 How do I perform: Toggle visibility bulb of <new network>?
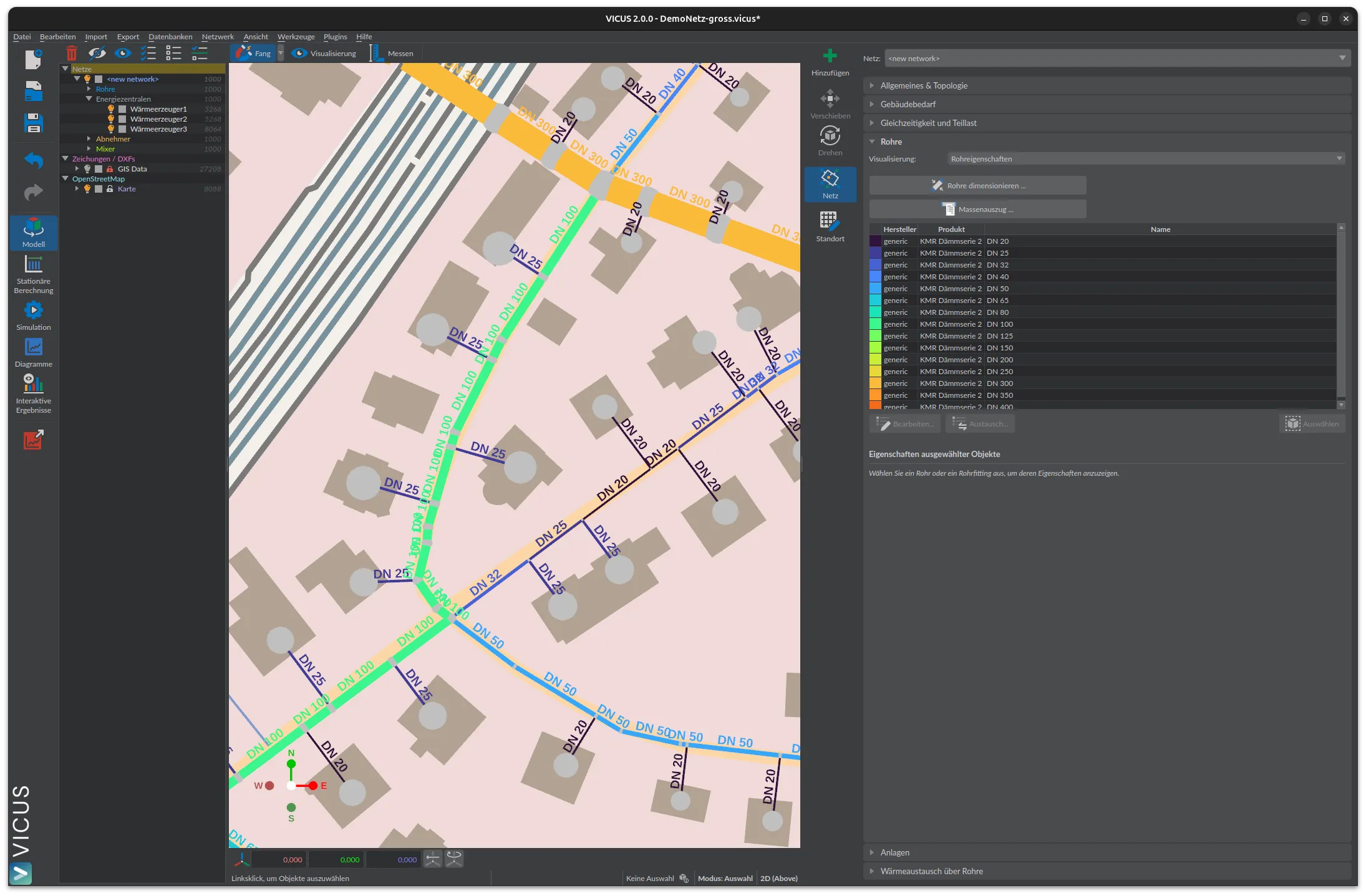87,79
